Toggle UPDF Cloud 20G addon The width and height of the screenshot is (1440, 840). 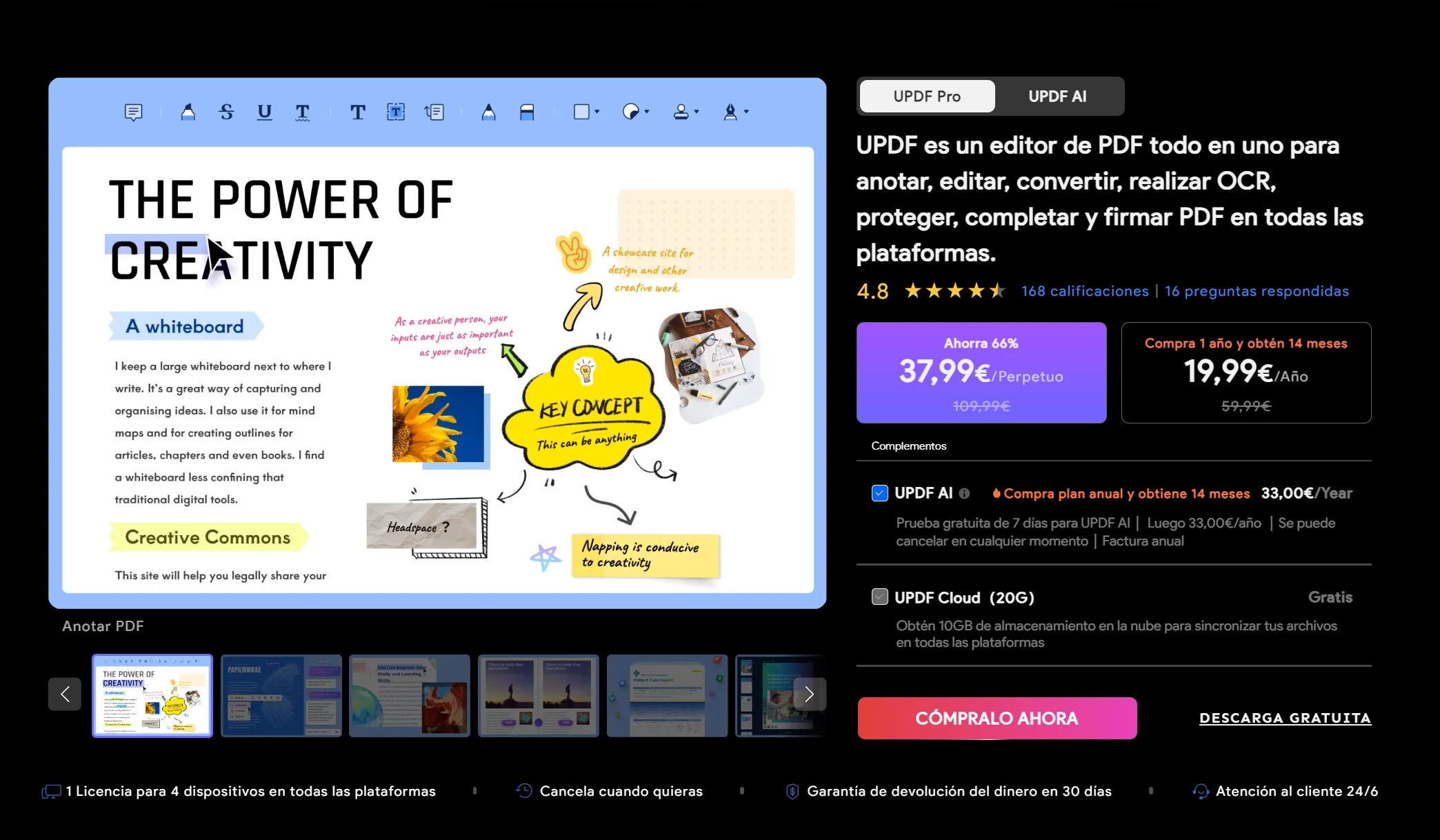878,597
